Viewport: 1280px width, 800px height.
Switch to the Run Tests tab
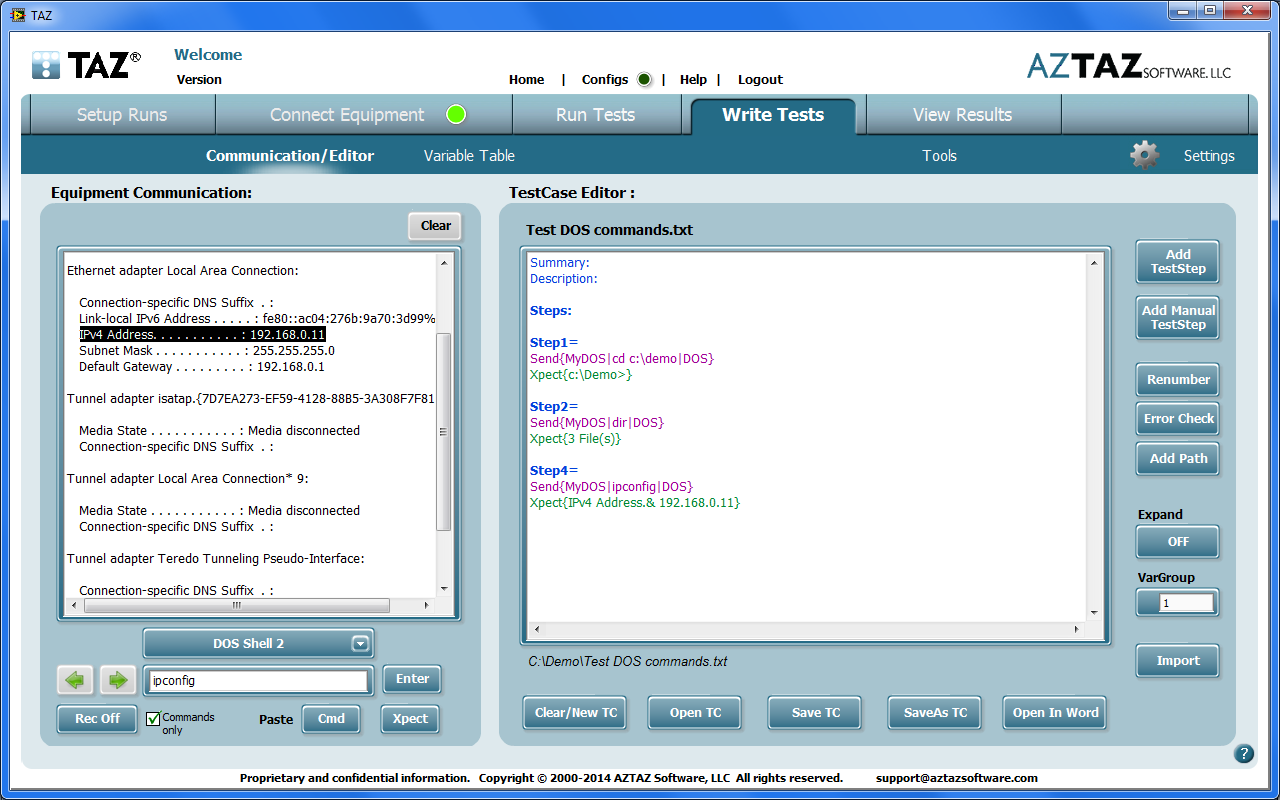coord(595,115)
